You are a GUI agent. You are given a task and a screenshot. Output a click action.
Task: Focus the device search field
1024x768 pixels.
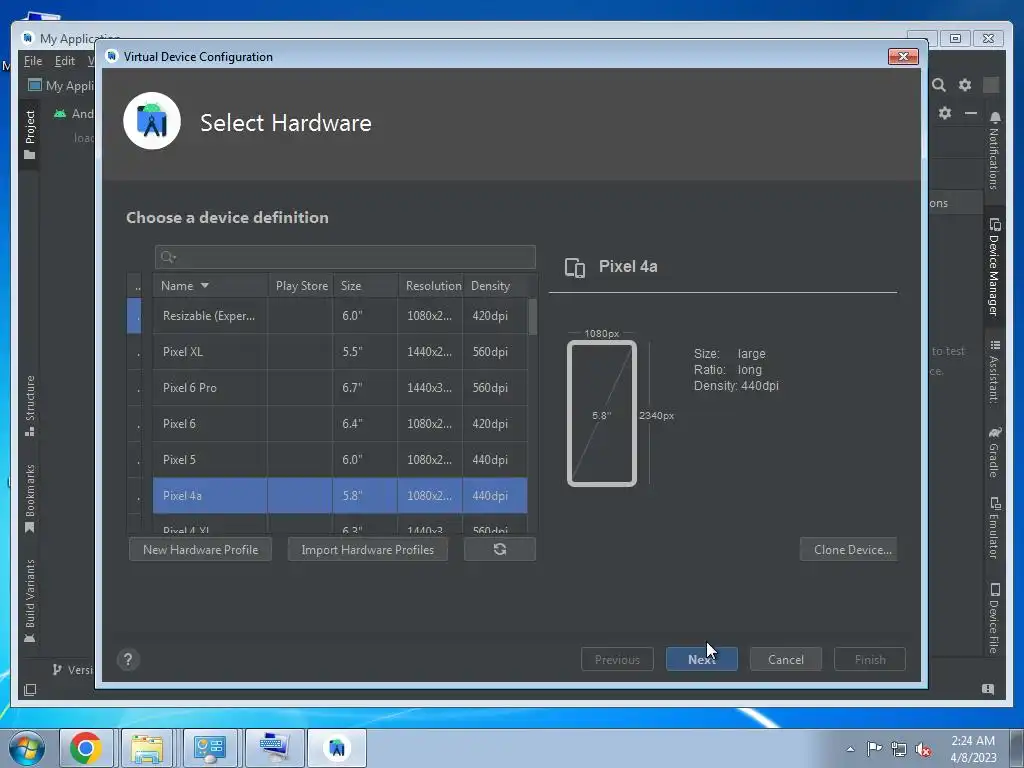click(x=345, y=257)
